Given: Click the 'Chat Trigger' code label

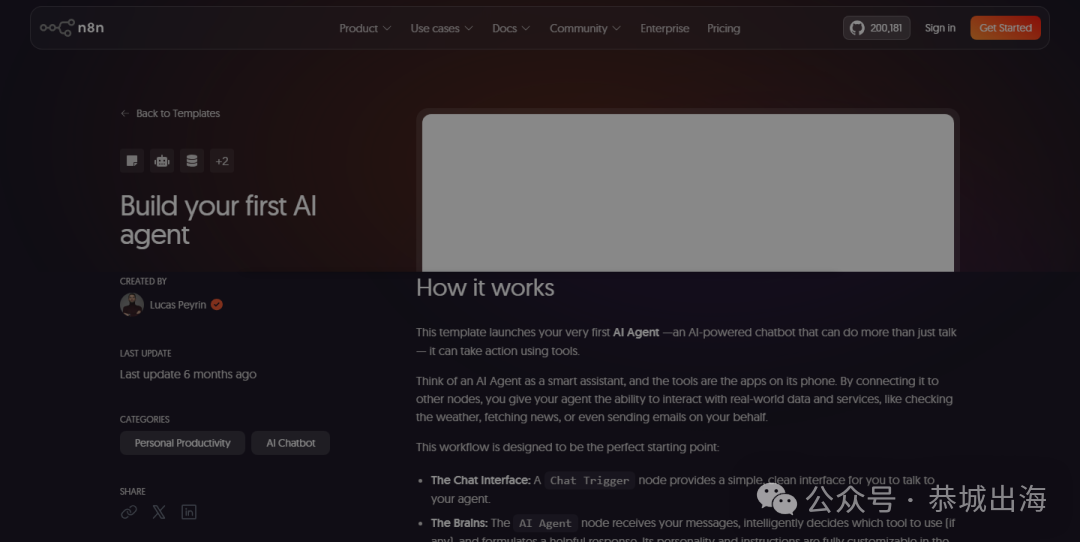Looking at the screenshot, I should (x=590, y=480).
